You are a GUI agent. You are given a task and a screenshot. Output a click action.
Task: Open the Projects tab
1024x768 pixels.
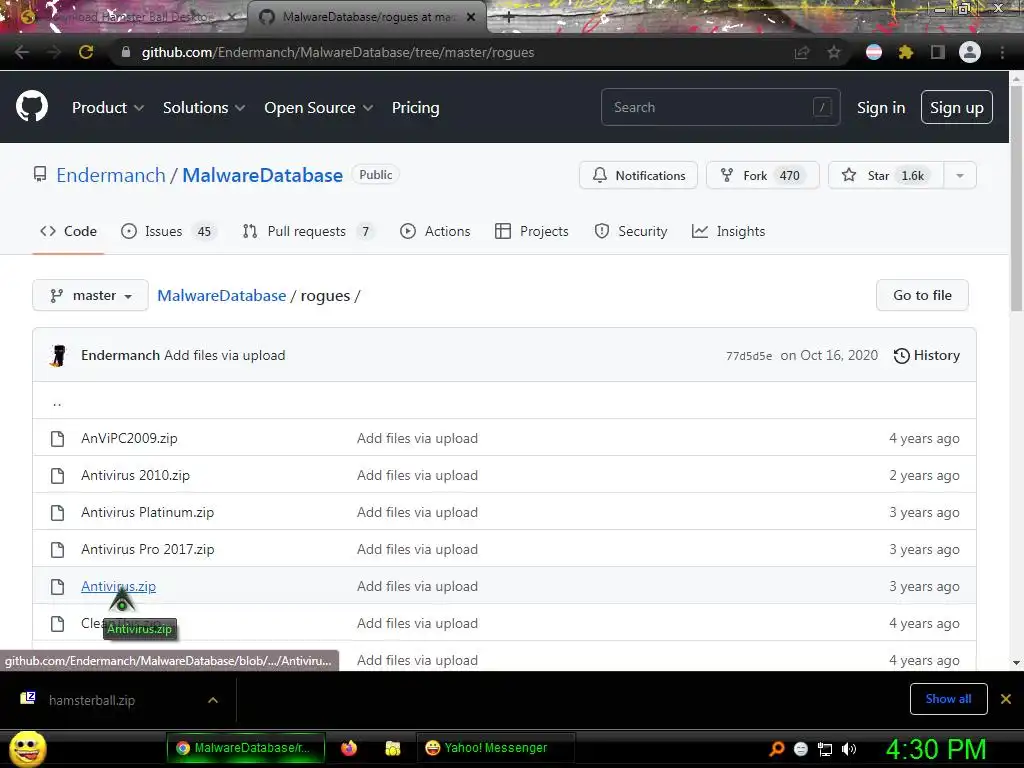[532, 231]
